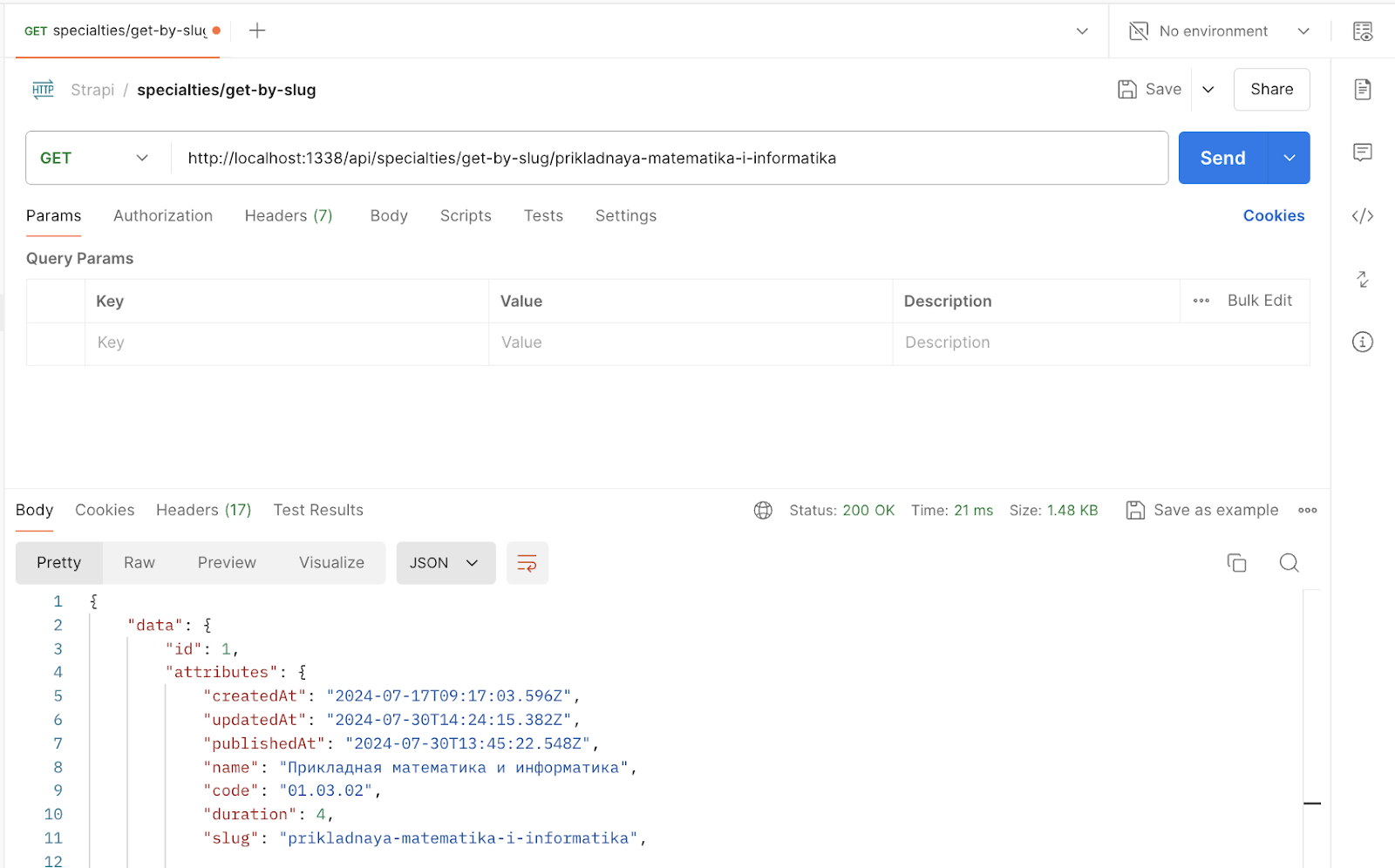
Task: Click the No environment icon
Action: [x=1139, y=31]
